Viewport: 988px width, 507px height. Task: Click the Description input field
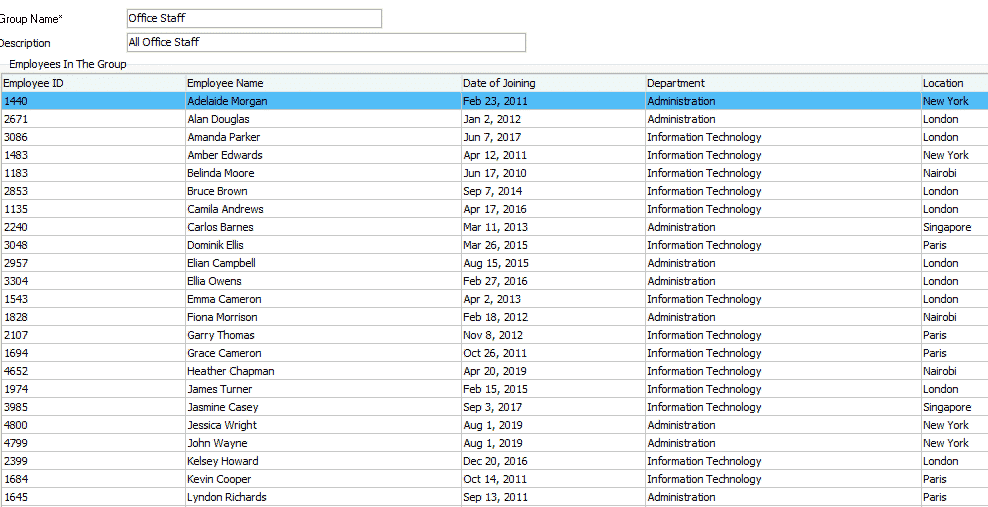point(326,42)
